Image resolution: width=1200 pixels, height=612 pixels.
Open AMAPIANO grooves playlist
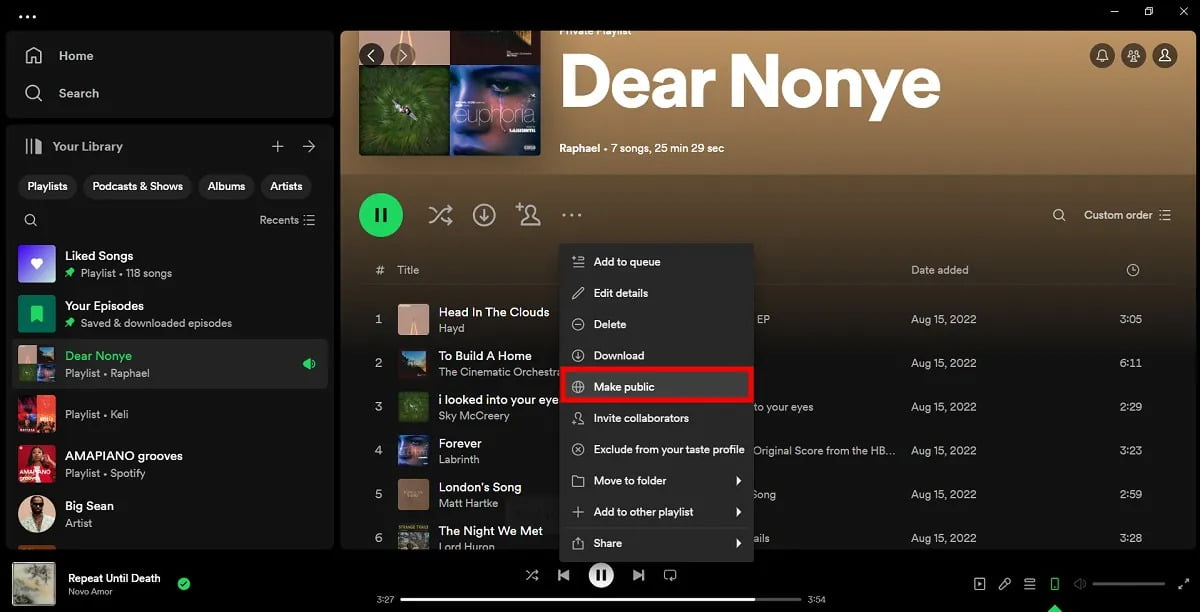[x=170, y=464]
